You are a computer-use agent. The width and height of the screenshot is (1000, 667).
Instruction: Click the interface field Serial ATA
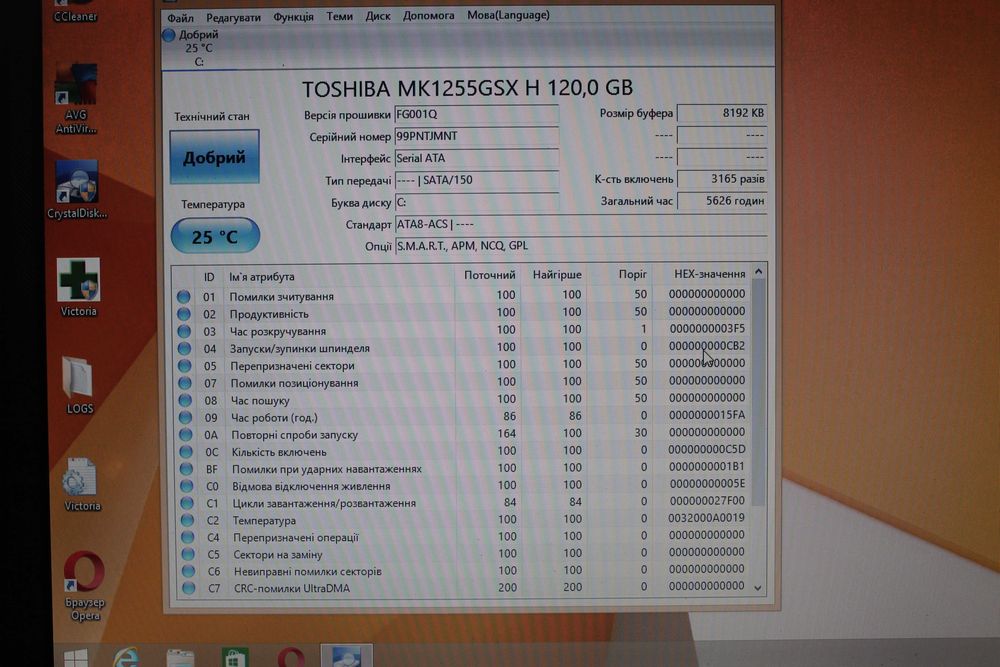(x=476, y=158)
